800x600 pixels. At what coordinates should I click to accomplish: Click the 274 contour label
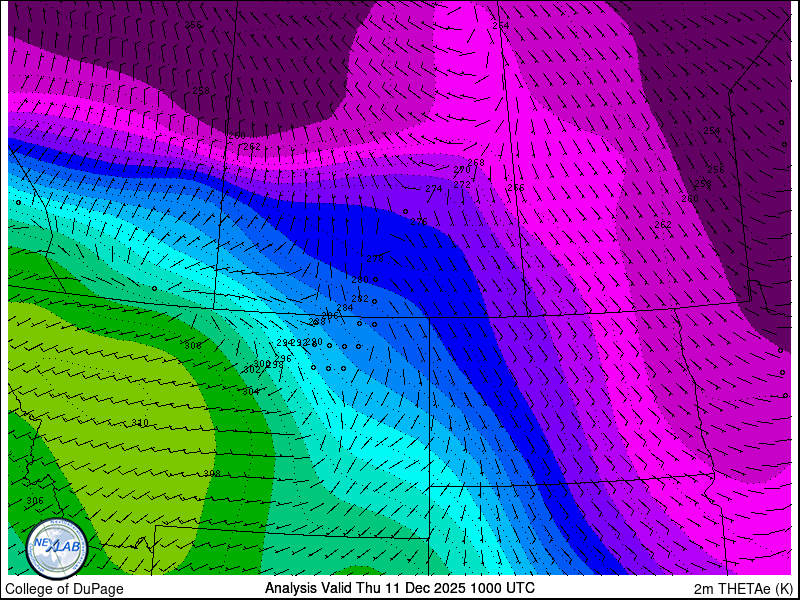point(434,188)
